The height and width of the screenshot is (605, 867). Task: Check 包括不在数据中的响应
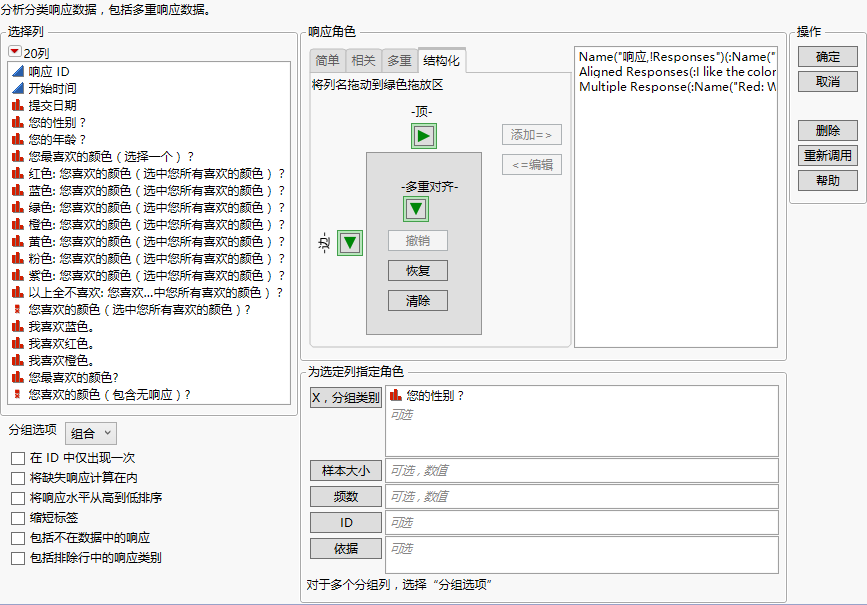pyautogui.click(x=18, y=538)
